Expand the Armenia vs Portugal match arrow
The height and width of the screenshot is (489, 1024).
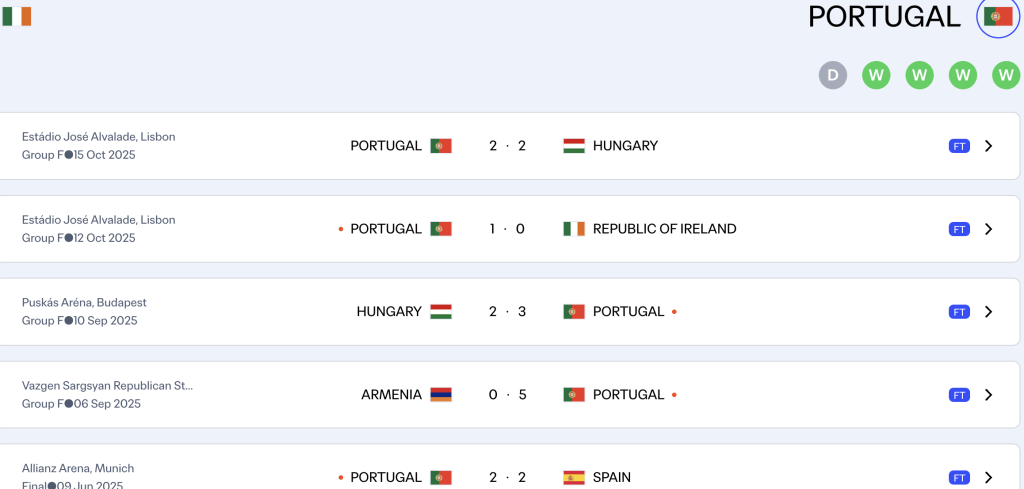(988, 395)
